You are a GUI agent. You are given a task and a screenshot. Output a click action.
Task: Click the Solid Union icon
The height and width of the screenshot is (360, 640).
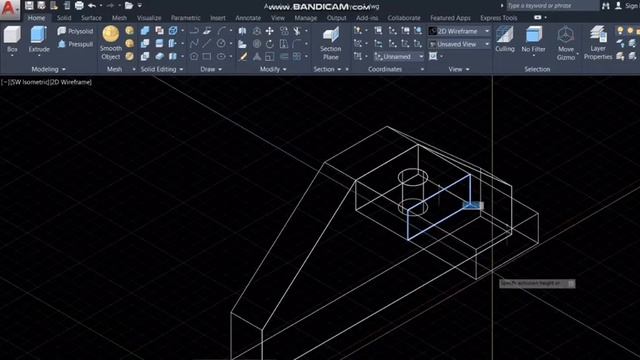click(145, 31)
